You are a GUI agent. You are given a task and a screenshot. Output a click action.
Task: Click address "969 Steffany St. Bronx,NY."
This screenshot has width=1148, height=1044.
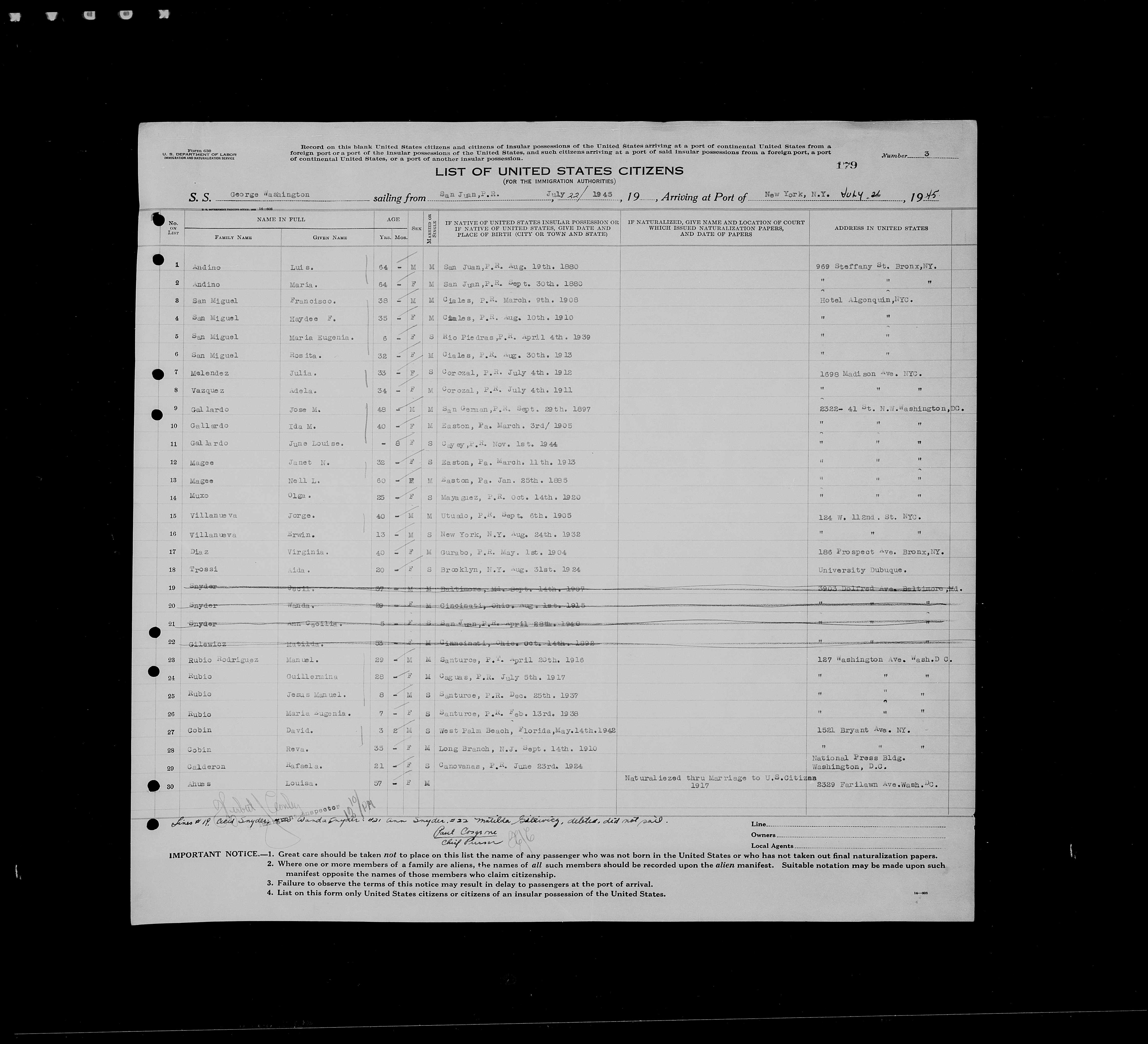coord(876,266)
